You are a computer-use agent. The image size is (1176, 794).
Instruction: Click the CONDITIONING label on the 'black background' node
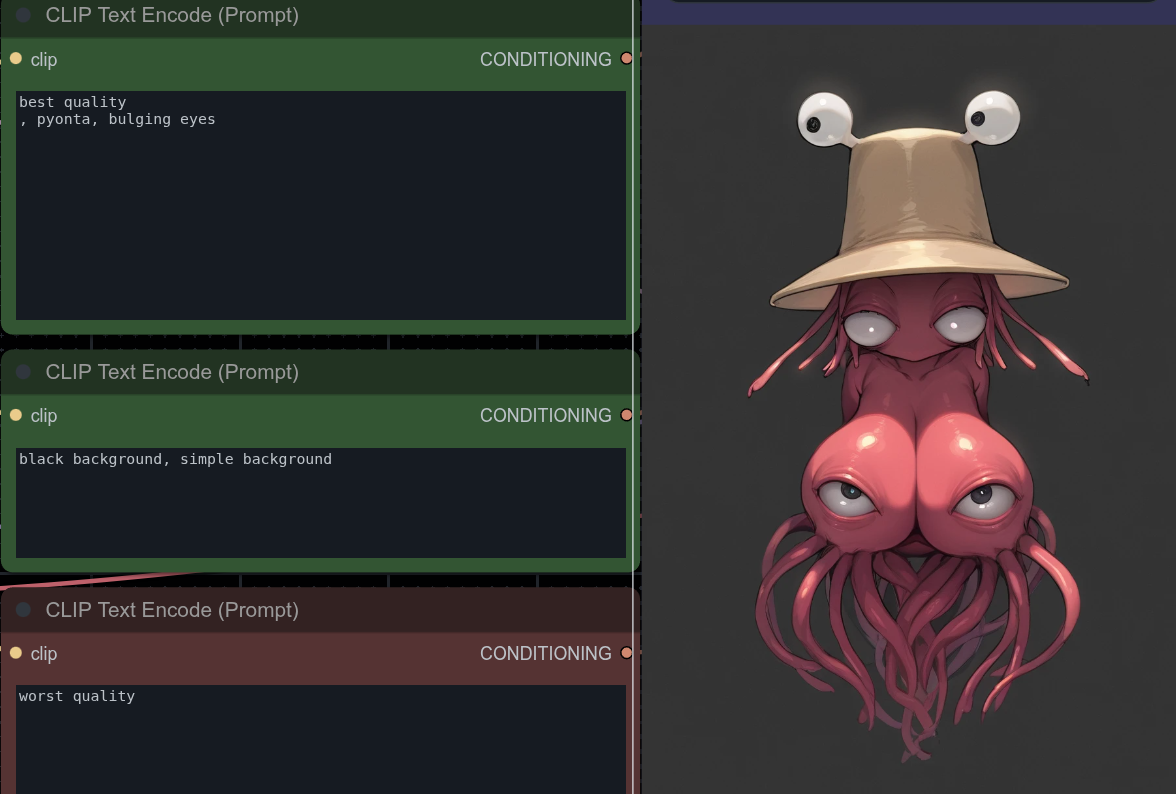545,415
